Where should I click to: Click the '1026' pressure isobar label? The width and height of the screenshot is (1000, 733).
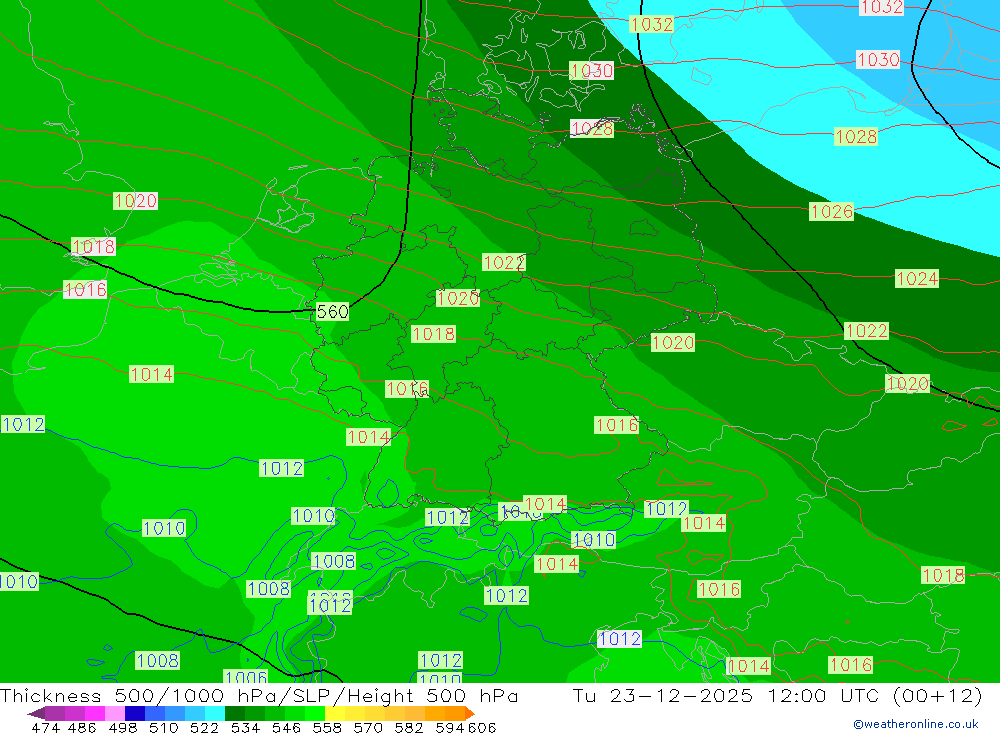coord(831,211)
